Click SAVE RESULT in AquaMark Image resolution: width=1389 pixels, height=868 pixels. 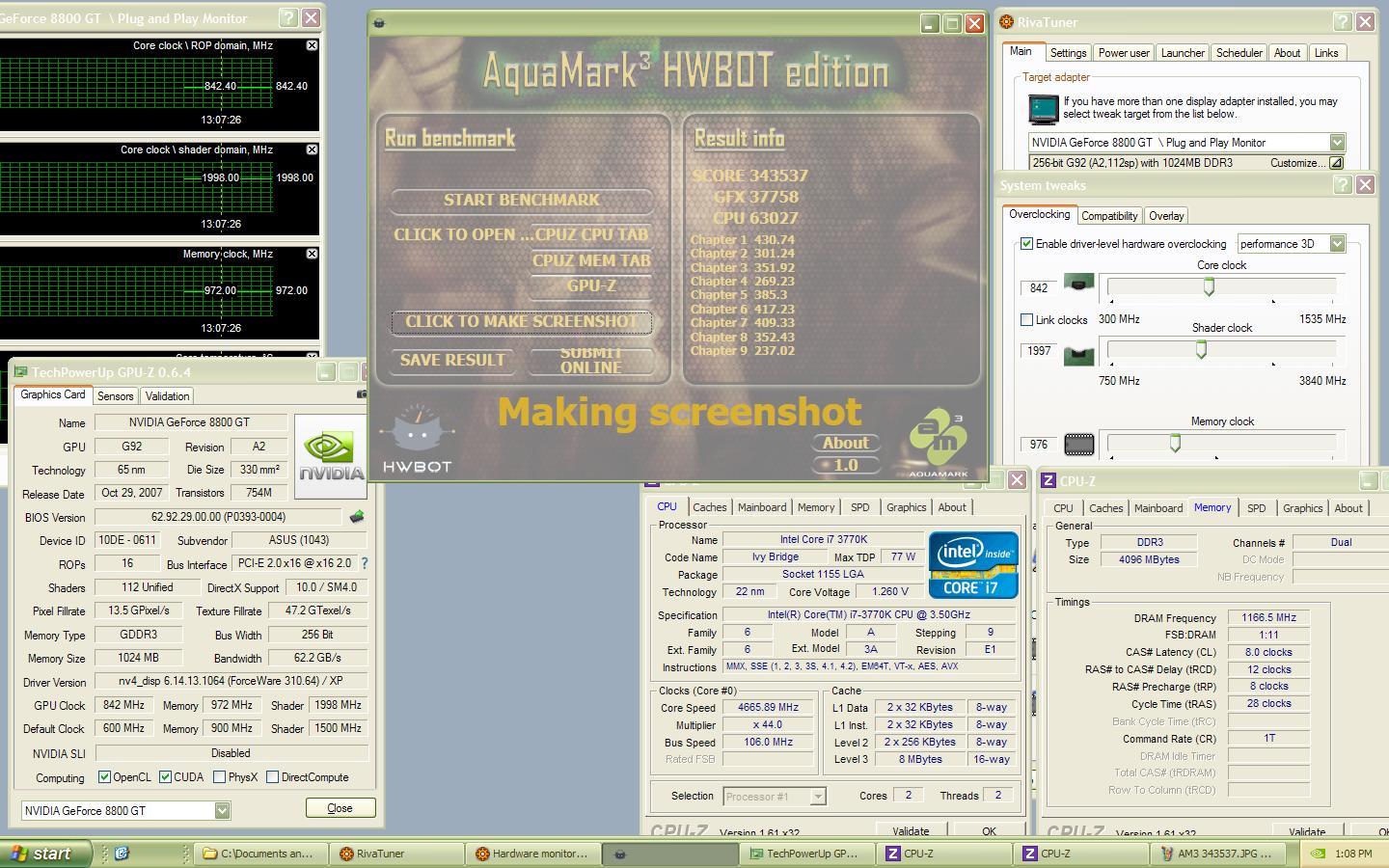pyautogui.click(x=452, y=360)
